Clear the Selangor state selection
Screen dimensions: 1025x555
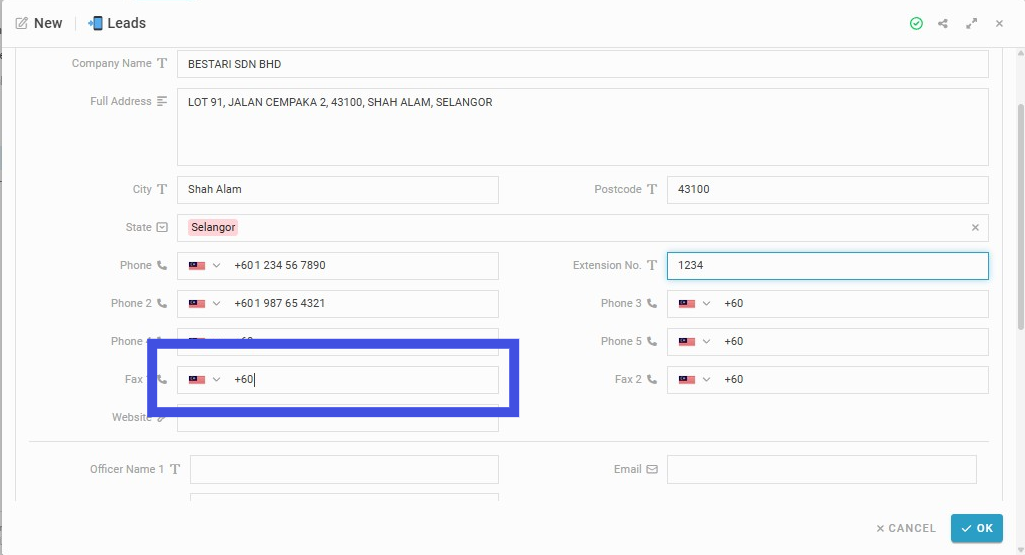pyautogui.click(x=975, y=227)
